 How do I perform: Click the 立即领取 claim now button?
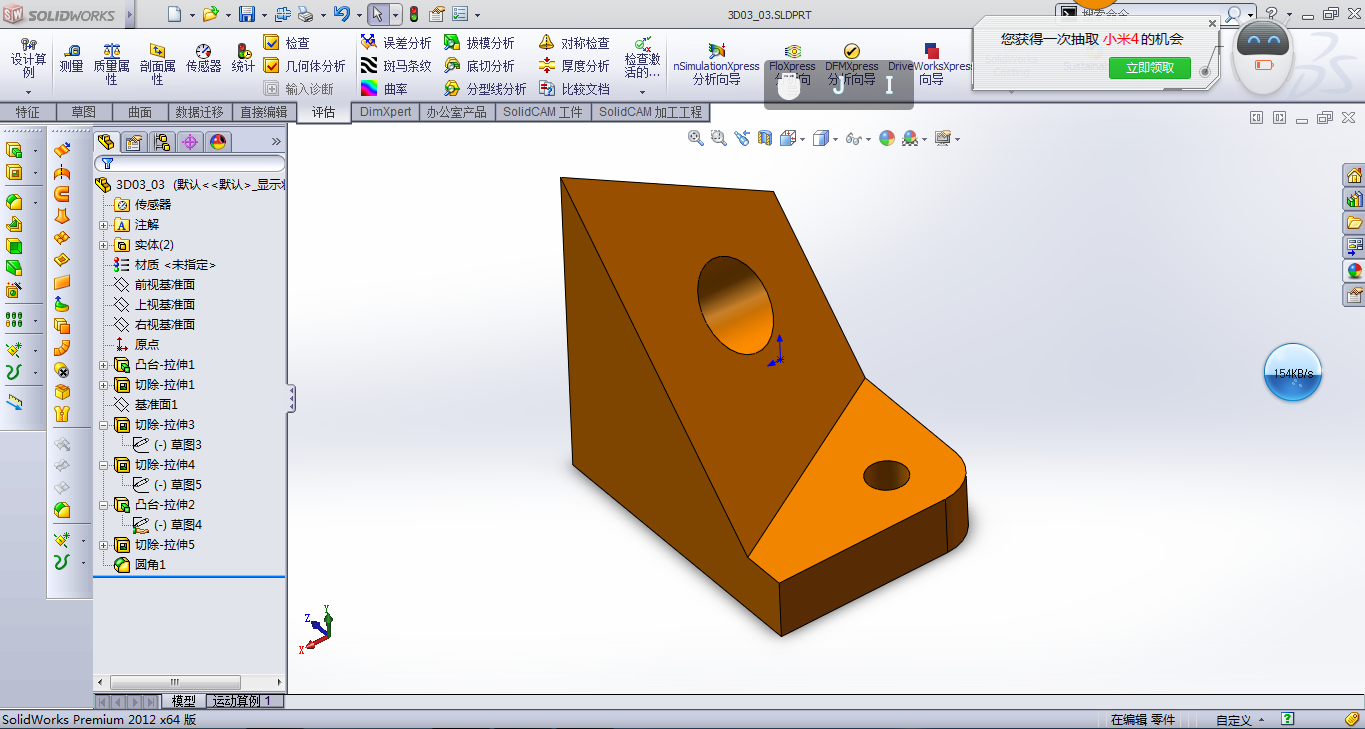coord(1150,68)
